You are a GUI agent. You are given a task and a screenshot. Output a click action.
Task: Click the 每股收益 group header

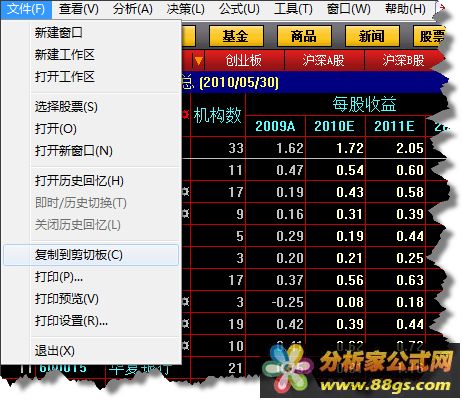click(364, 104)
